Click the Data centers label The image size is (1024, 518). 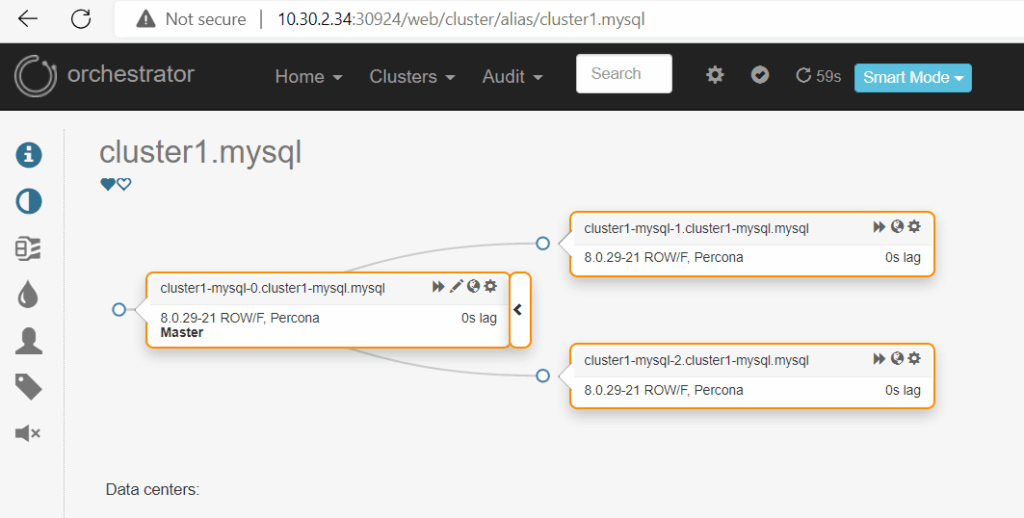pyautogui.click(x=152, y=489)
